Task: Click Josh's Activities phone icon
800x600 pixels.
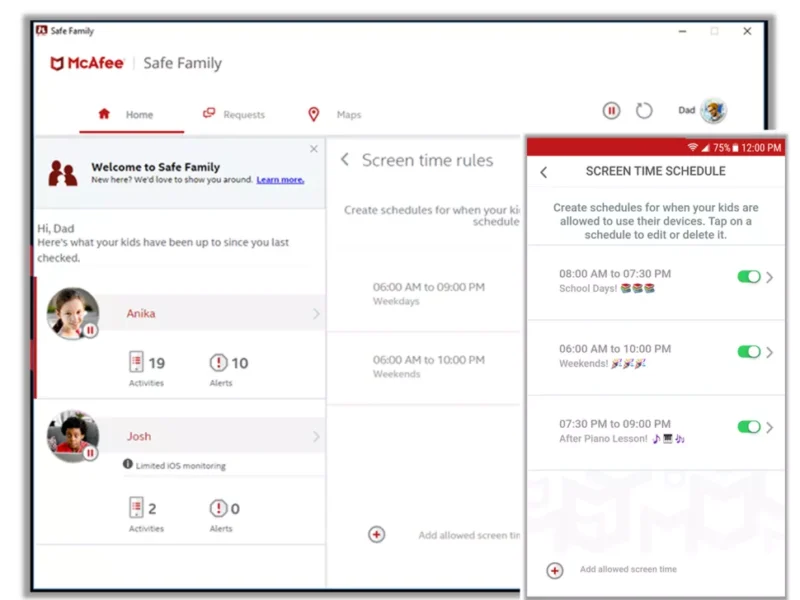Action: pos(137,509)
